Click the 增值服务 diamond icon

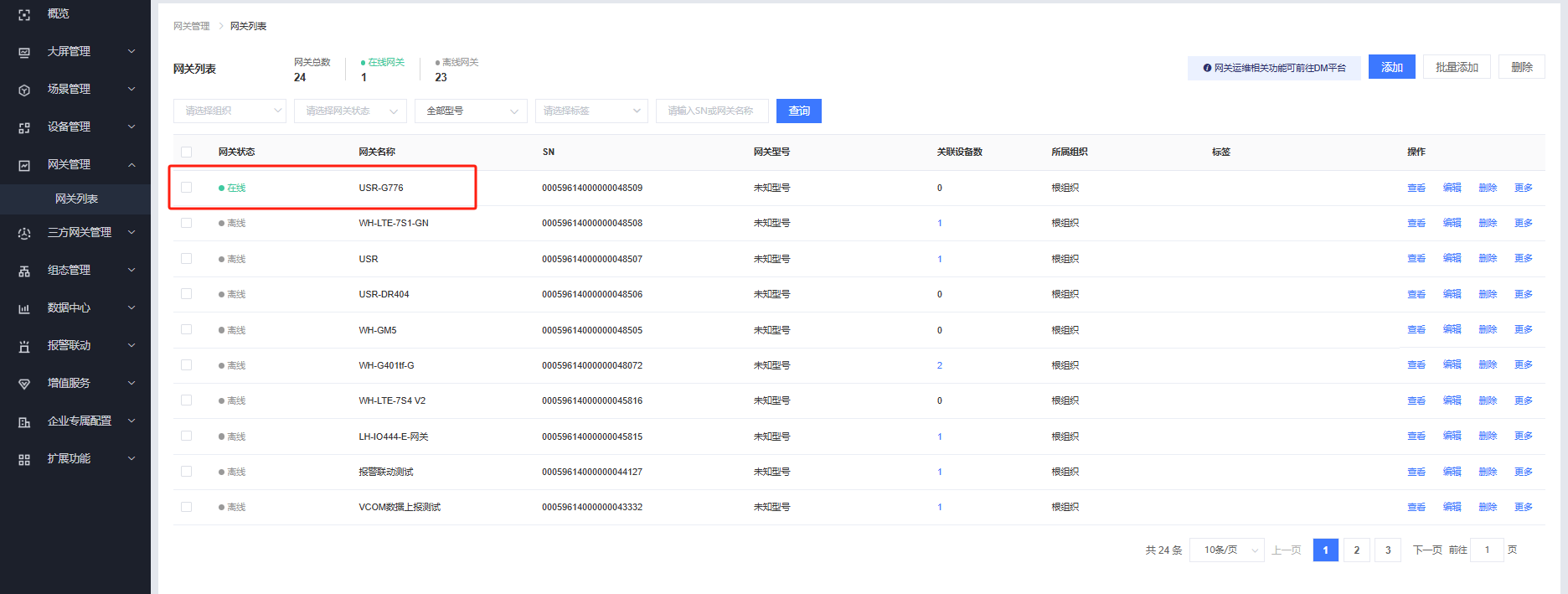click(x=24, y=384)
